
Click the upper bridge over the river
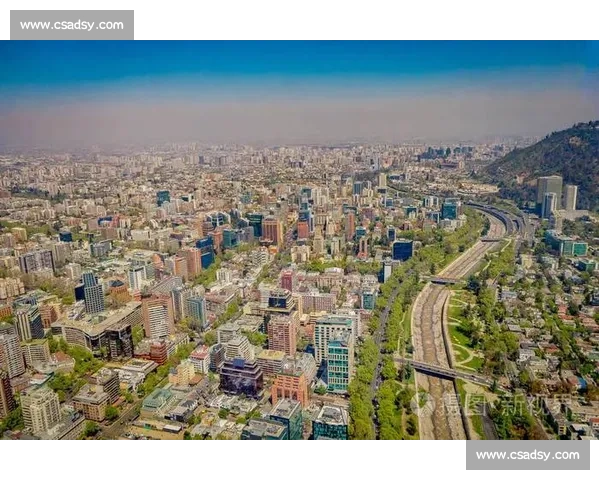click(444, 280)
